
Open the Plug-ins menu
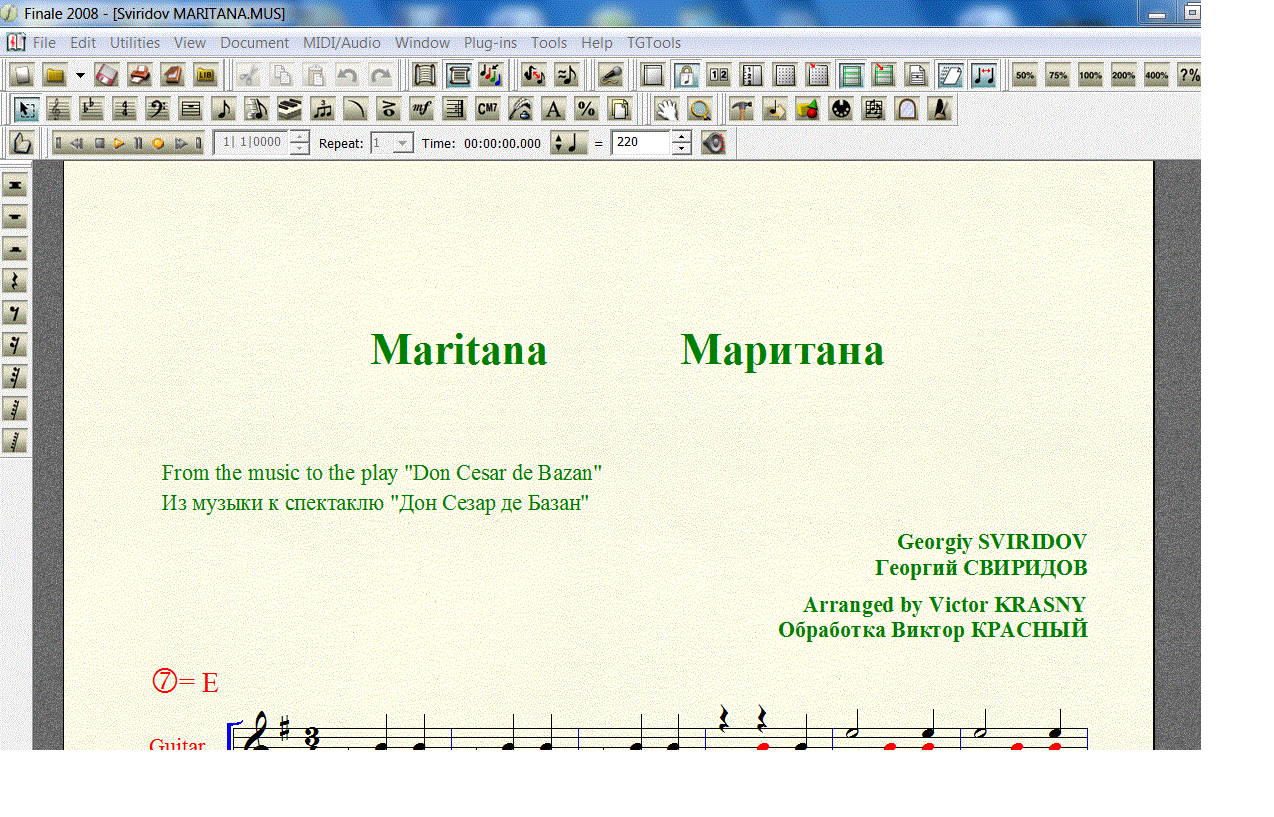click(491, 43)
